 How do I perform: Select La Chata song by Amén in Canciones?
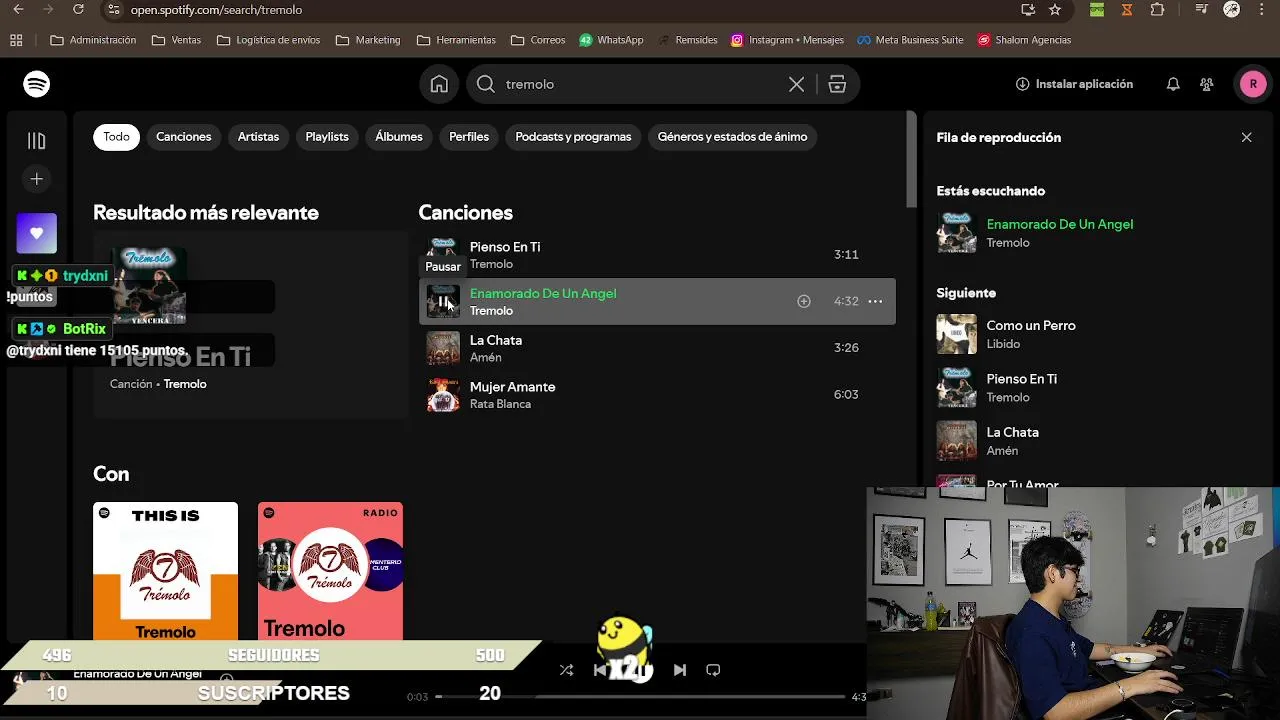point(657,348)
